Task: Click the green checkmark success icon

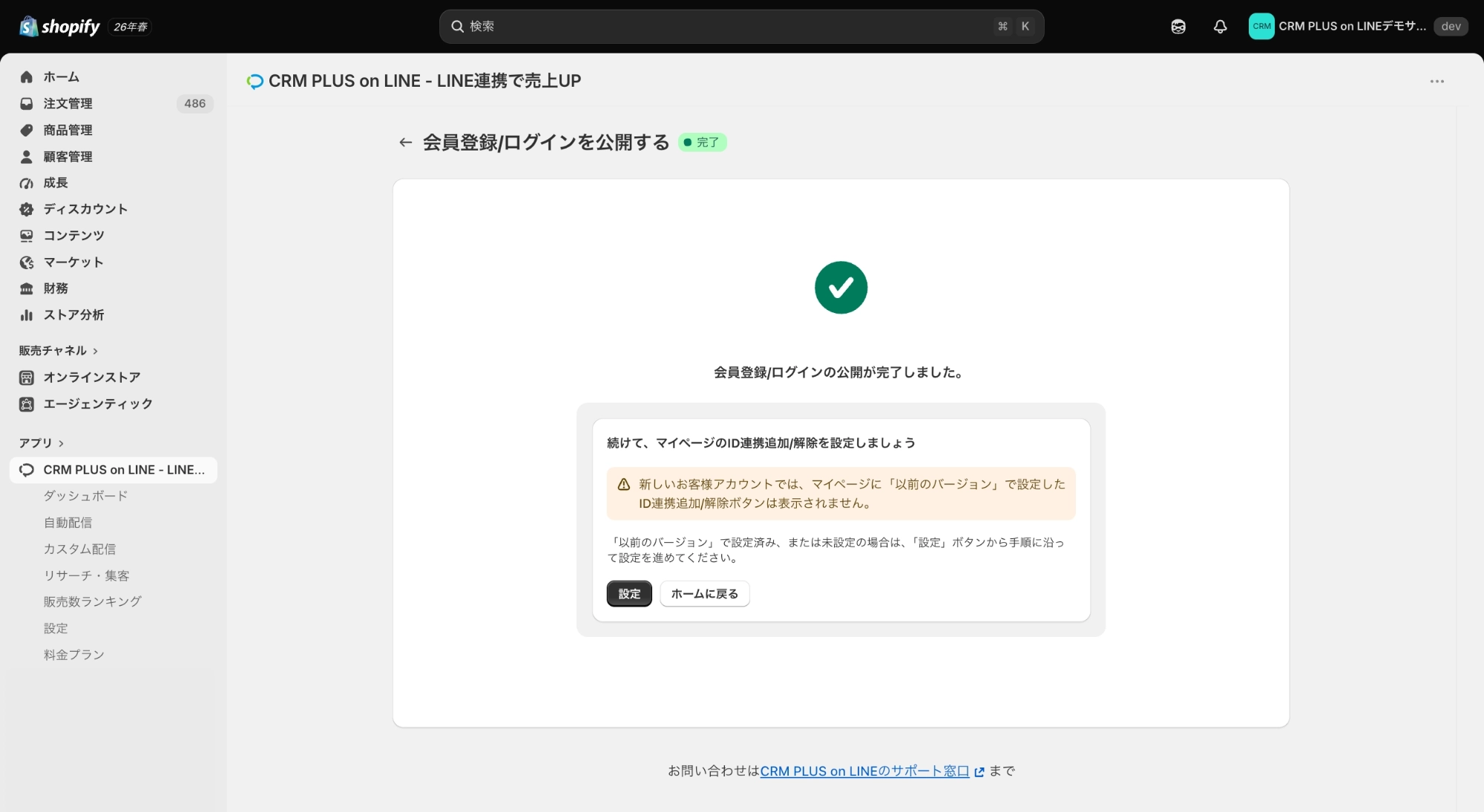Action: [x=841, y=288]
